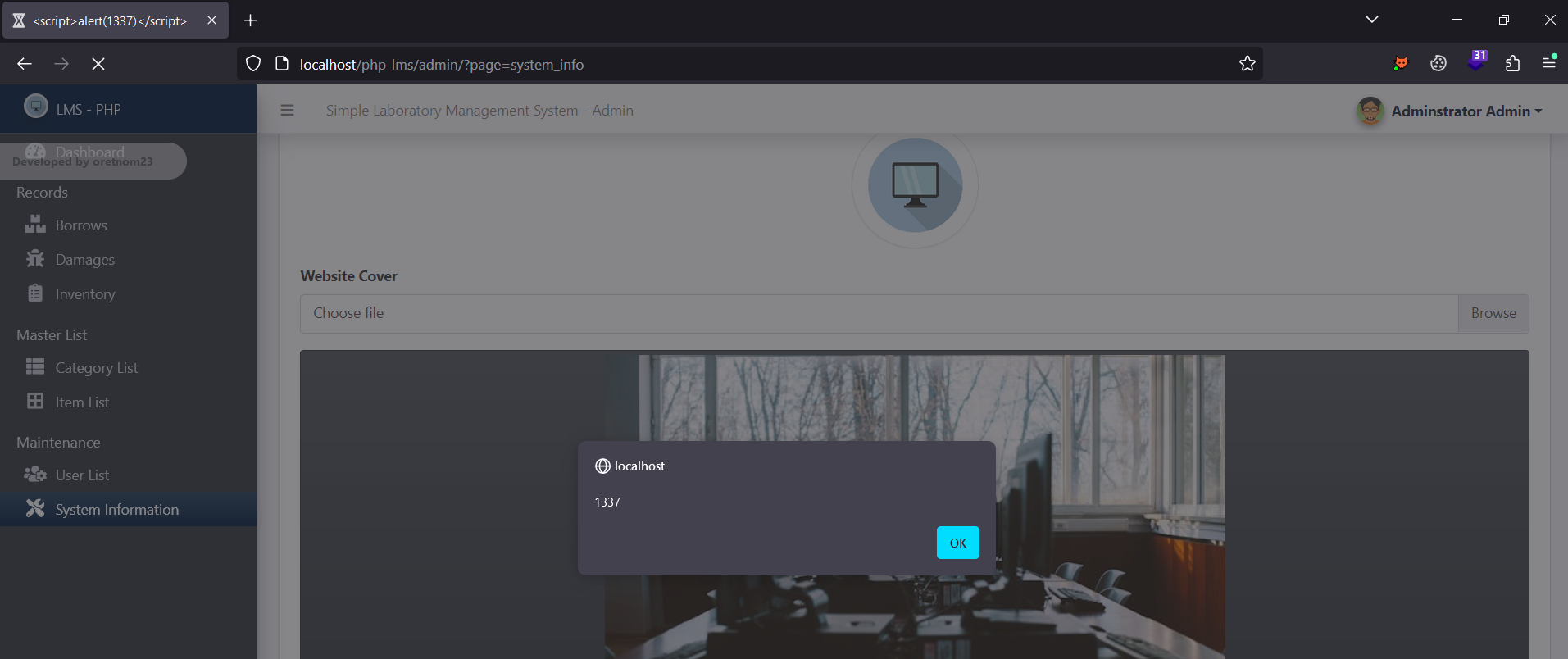1568x659 pixels.
Task: Toggle the sidebar hamburger menu icon
Action: pyautogui.click(x=287, y=110)
